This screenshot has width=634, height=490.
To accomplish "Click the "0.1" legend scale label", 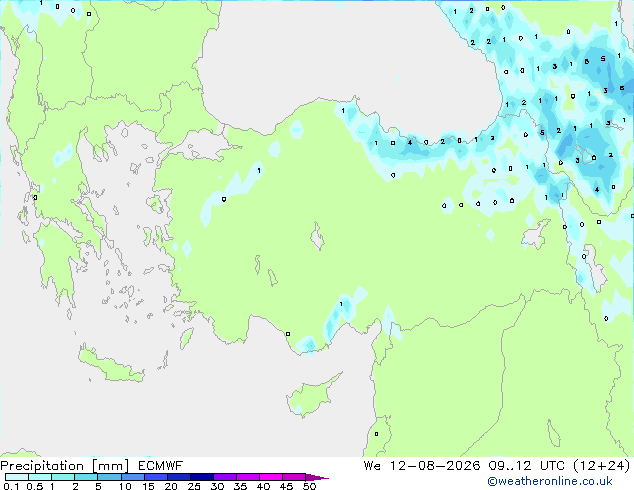I will click(x=11, y=486).
